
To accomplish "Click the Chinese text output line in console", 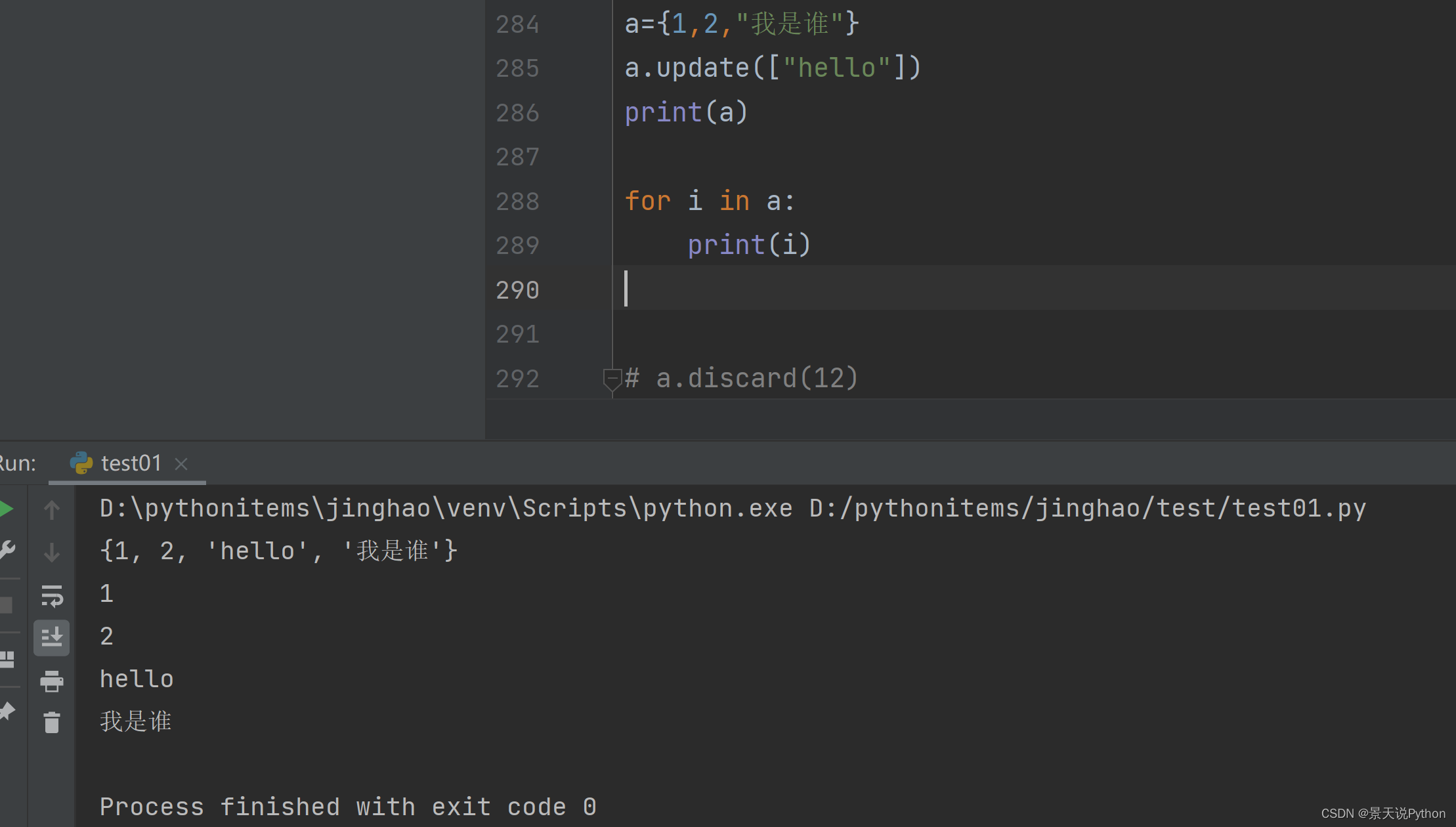I will [136, 721].
